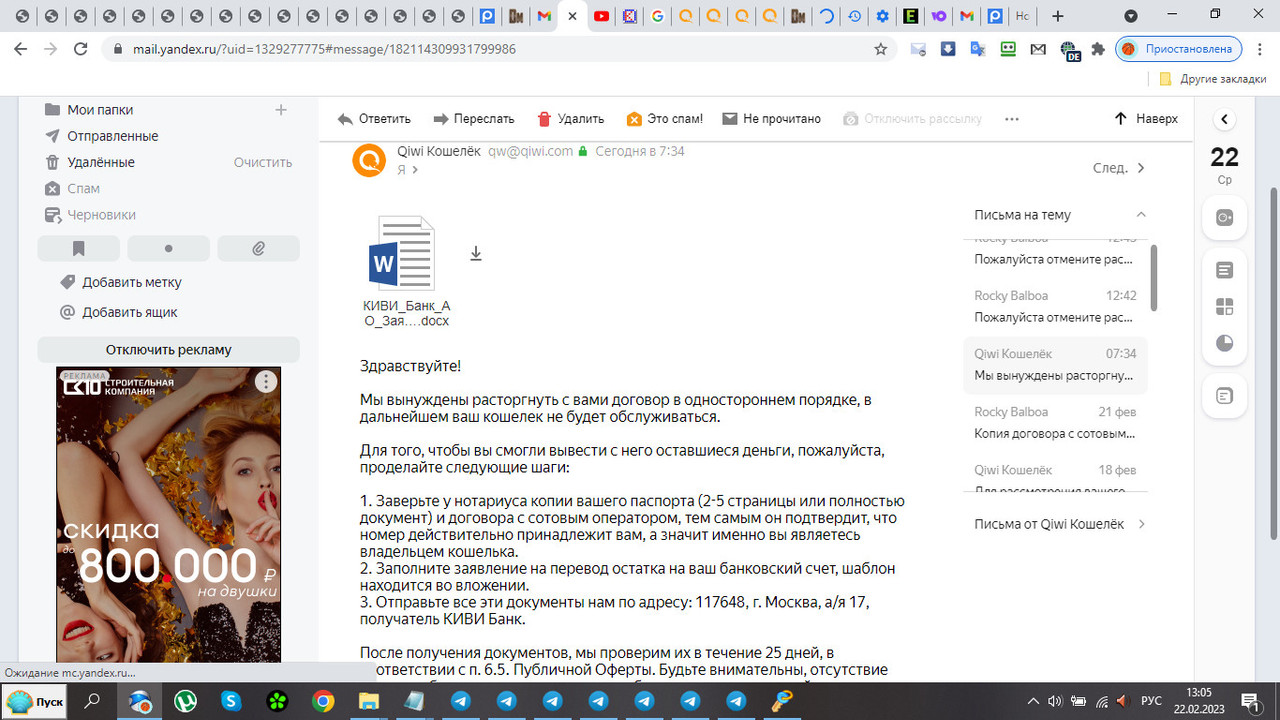Expand recipient details next to Я
Viewport: 1280px width, 720px height.
[x=415, y=170]
